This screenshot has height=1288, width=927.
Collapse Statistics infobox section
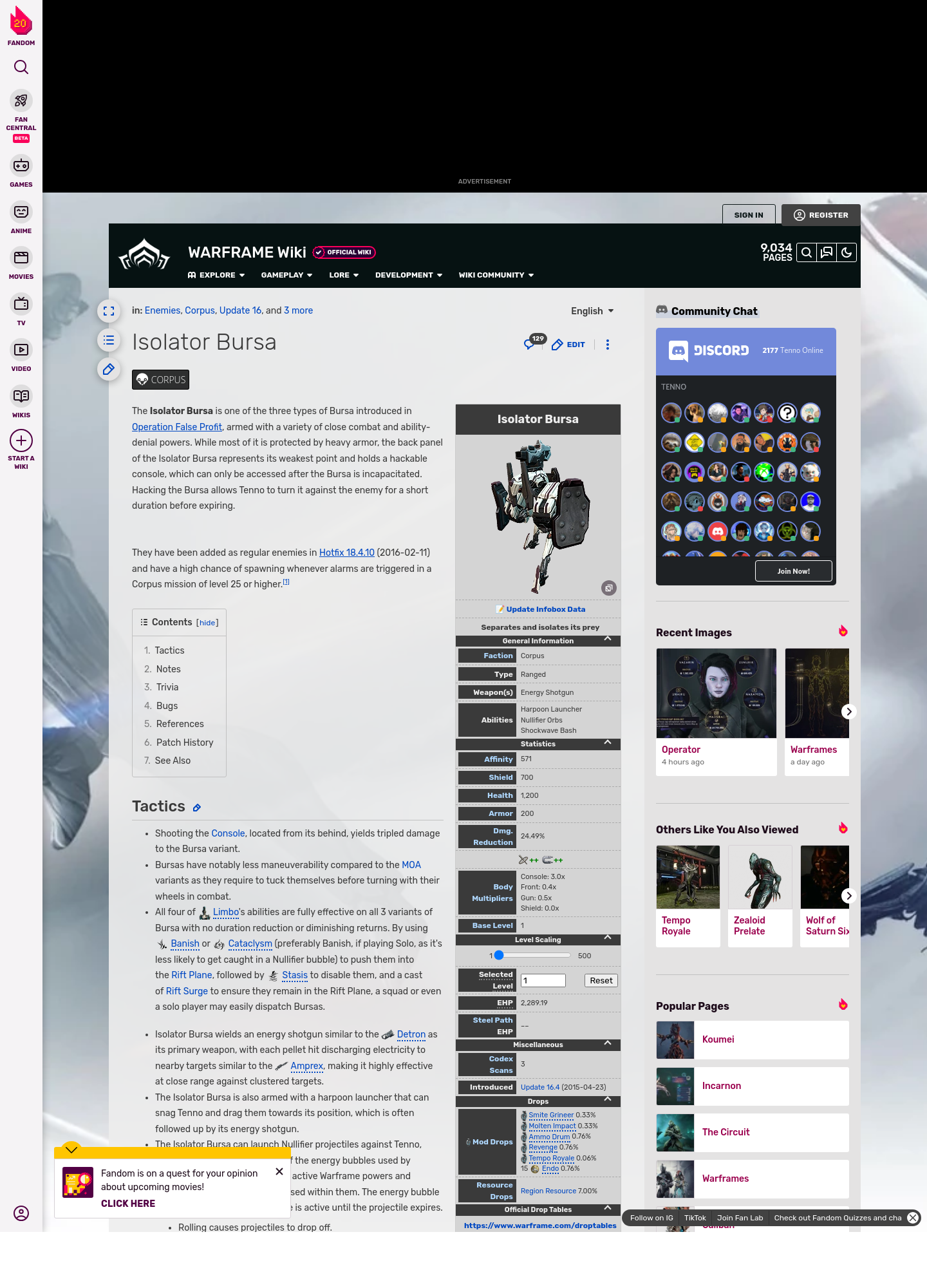coord(538,744)
